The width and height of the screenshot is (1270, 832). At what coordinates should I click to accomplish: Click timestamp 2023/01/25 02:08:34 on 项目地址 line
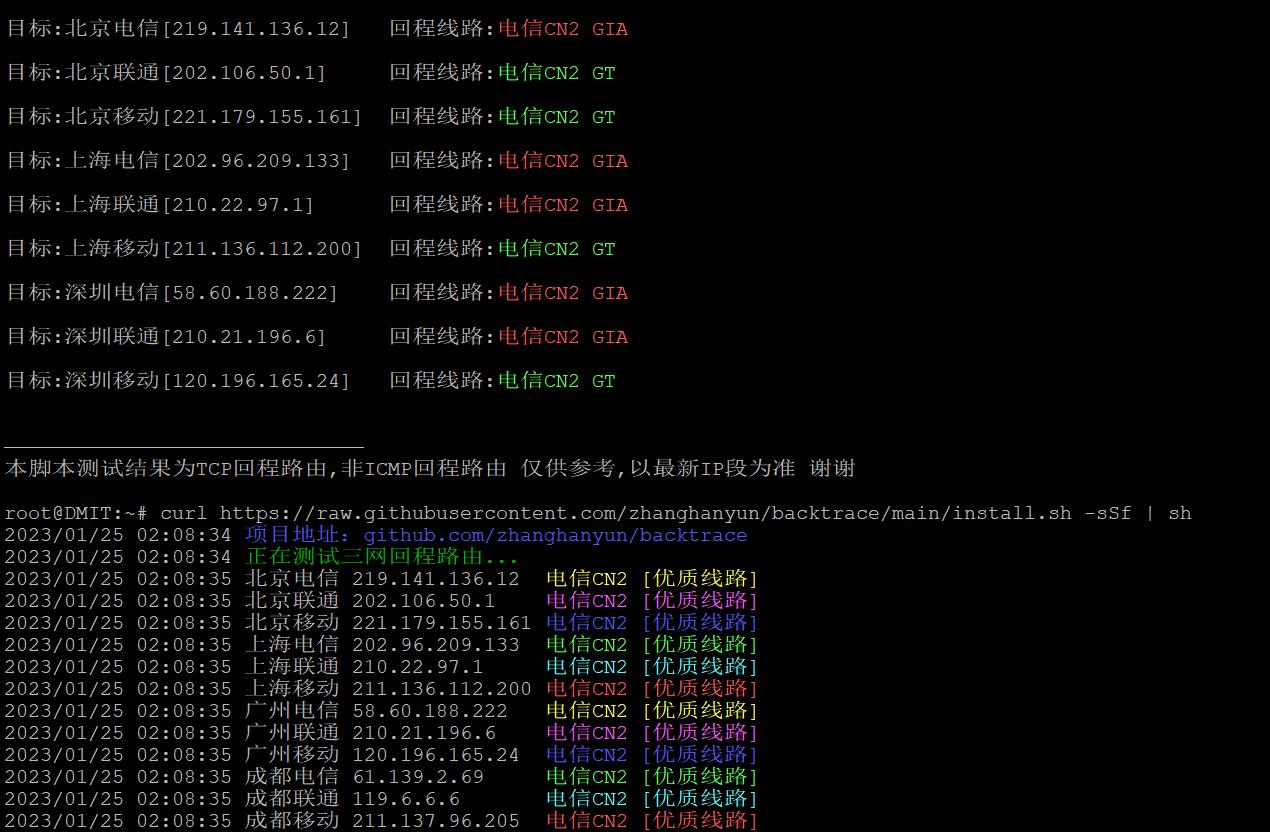118,535
